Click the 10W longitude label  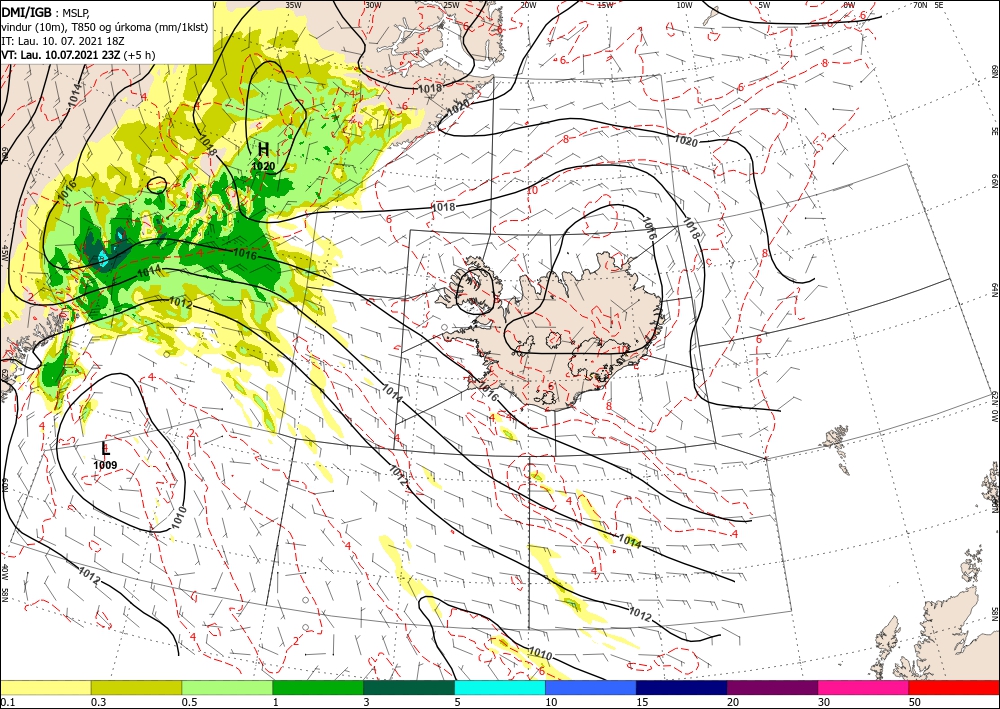tap(684, 5)
